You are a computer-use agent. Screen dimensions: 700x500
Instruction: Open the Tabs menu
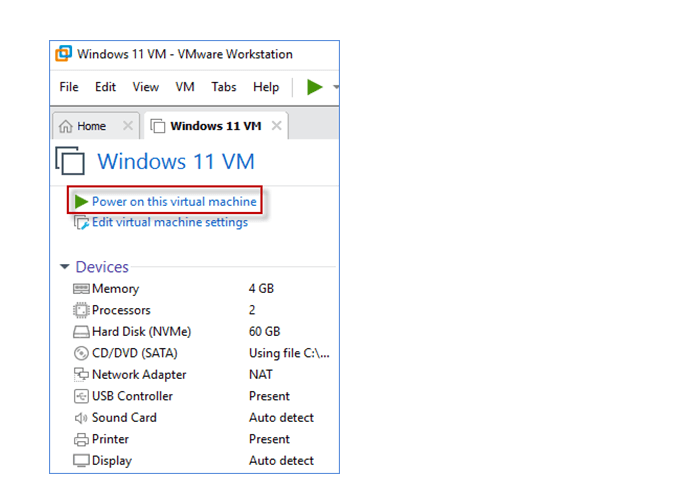(x=224, y=87)
